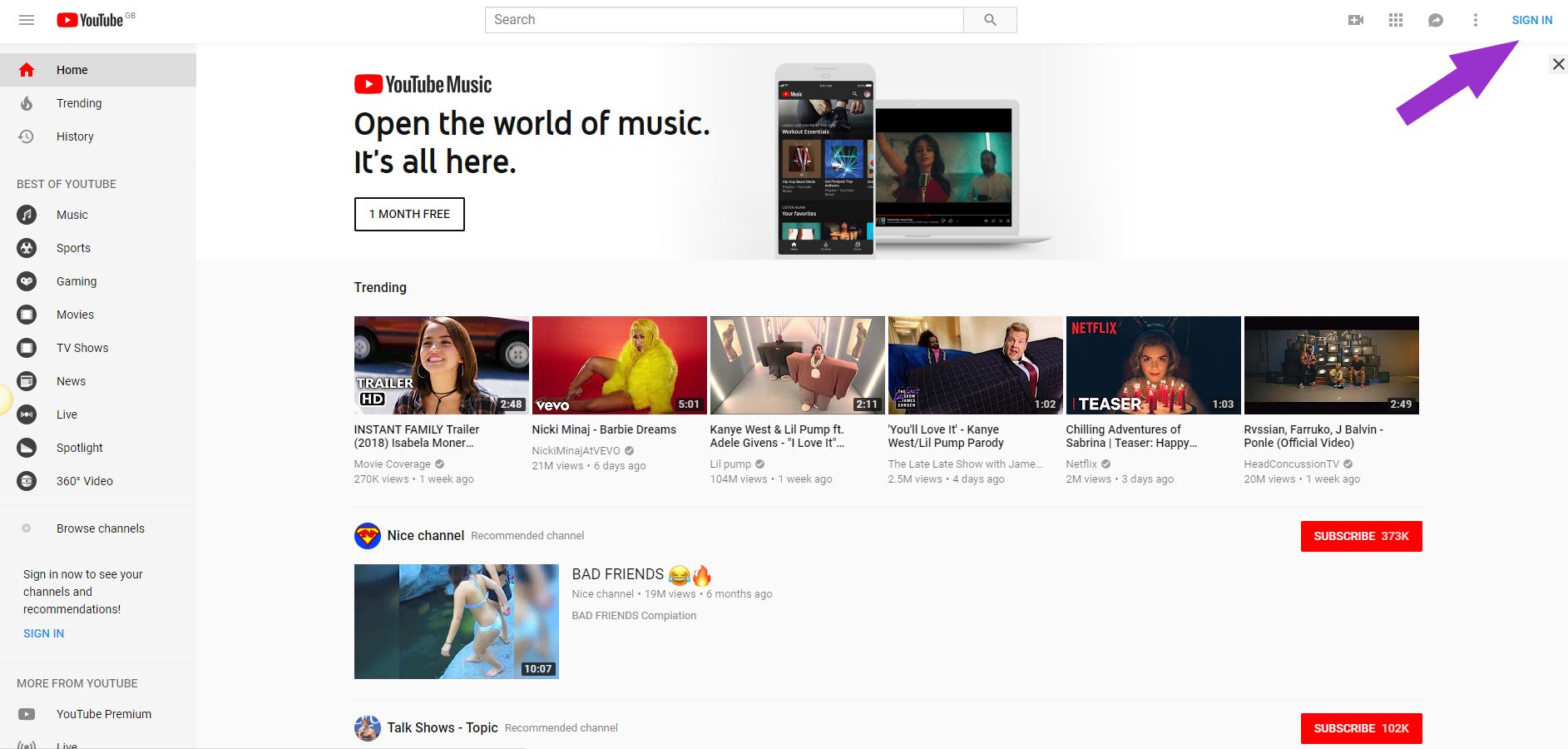Open the Gaming sidebar item
Image resolution: width=1568 pixels, height=749 pixels.
(x=98, y=281)
